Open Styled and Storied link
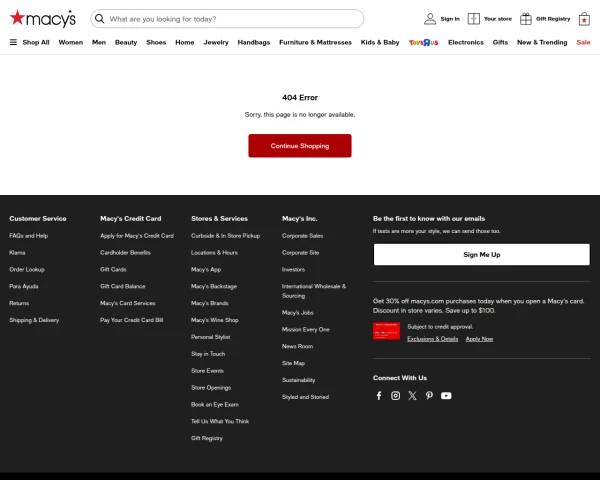Screen dimensions: 600x480 point(305,397)
